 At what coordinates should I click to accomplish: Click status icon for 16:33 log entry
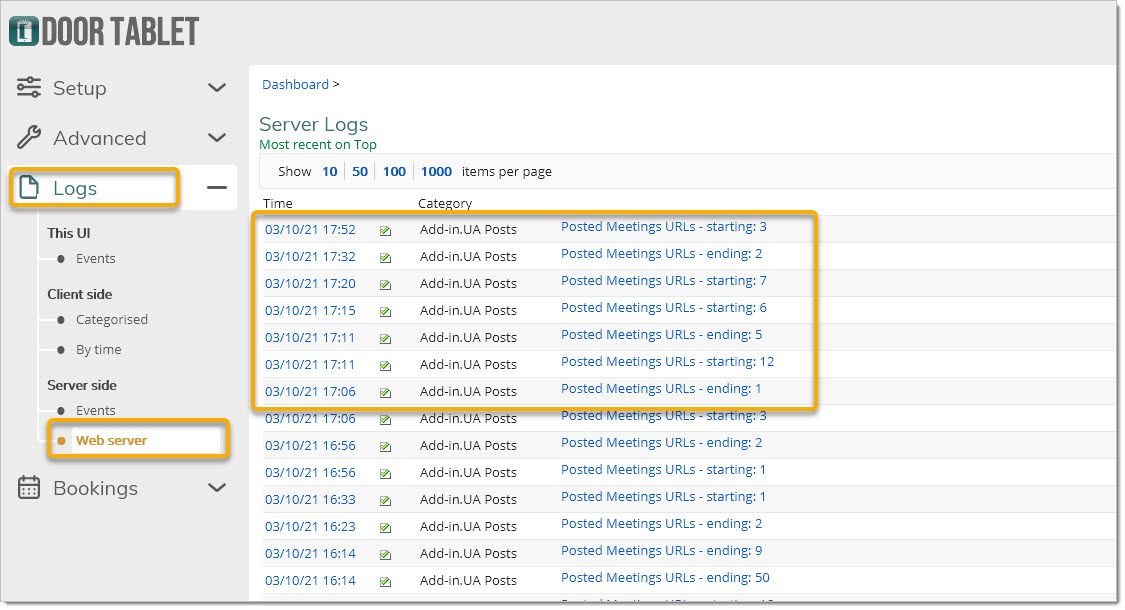385,500
